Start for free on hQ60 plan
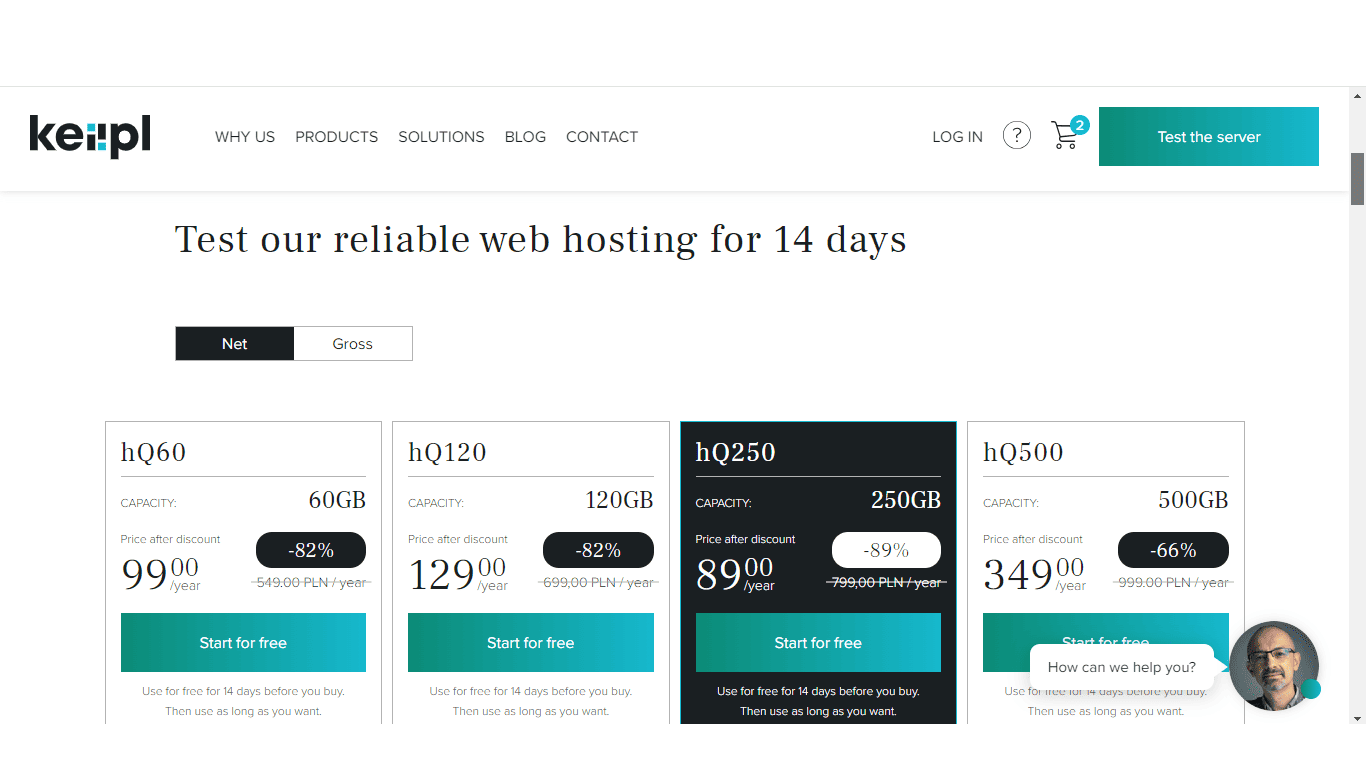 (x=243, y=643)
